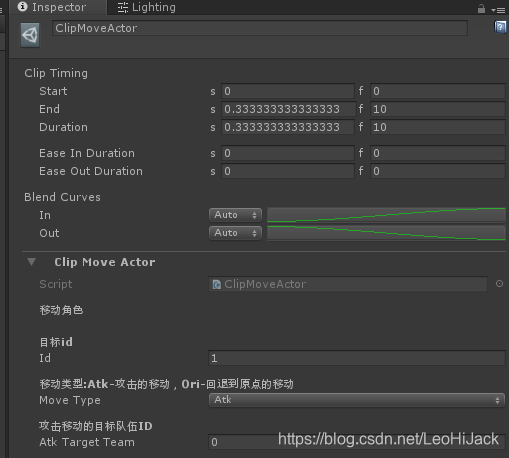
Task: Edit the Ease Out Duration seconds field
Action: pos(288,171)
